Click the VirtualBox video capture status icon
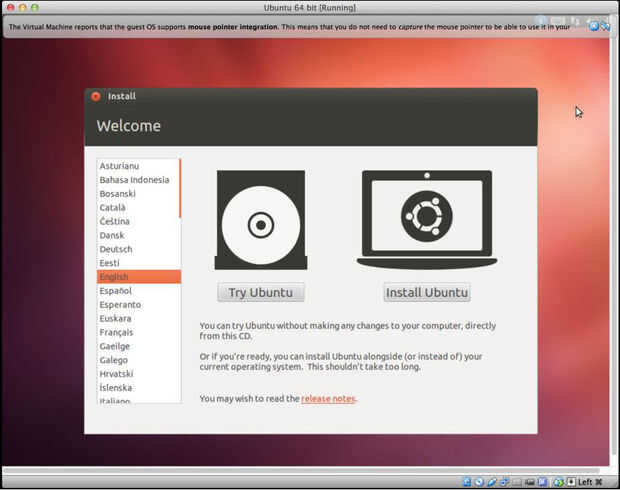 542,482
